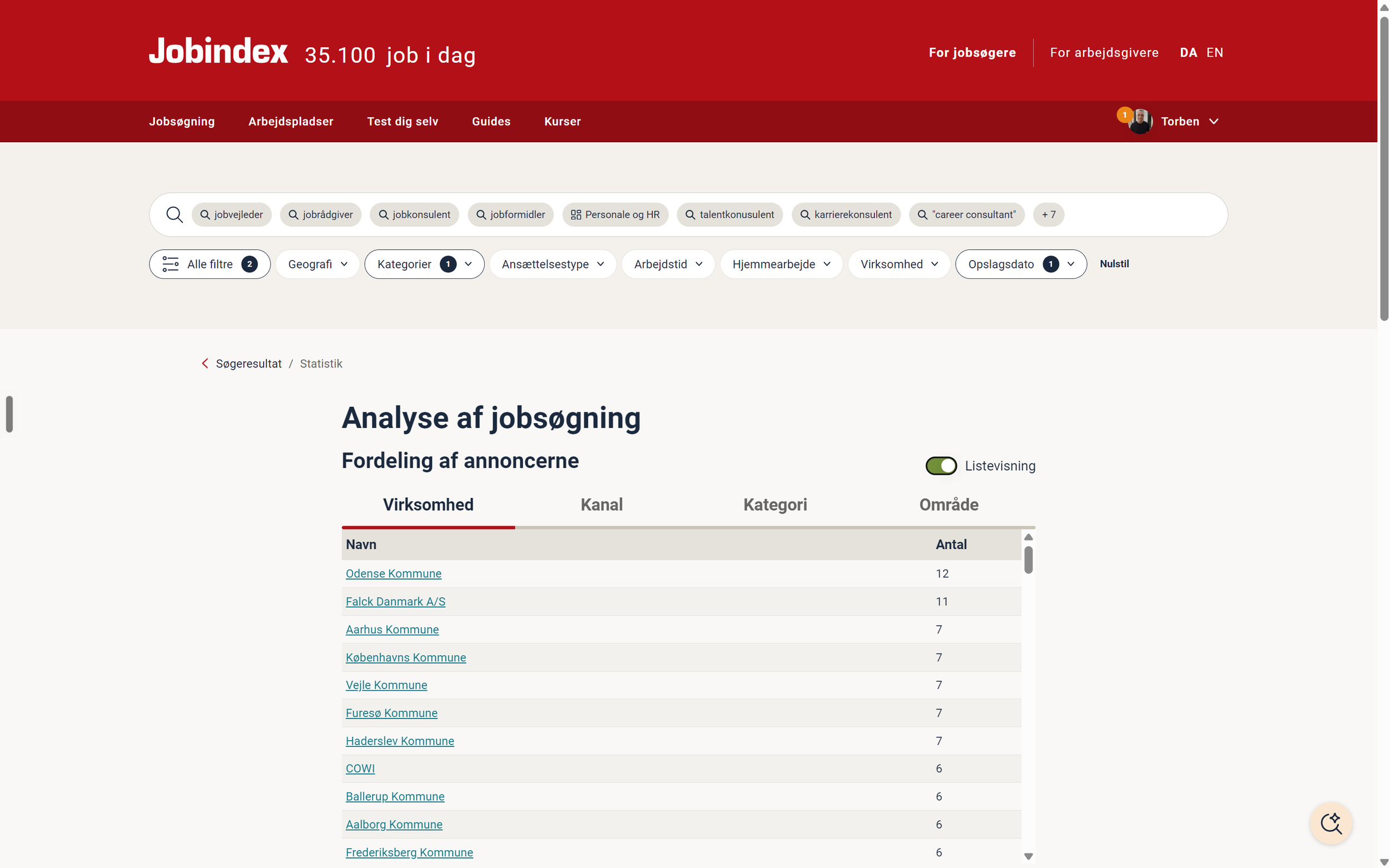This screenshot has width=1390, height=868.
Task: Switch to the Kanal tab
Action: [602, 505]
